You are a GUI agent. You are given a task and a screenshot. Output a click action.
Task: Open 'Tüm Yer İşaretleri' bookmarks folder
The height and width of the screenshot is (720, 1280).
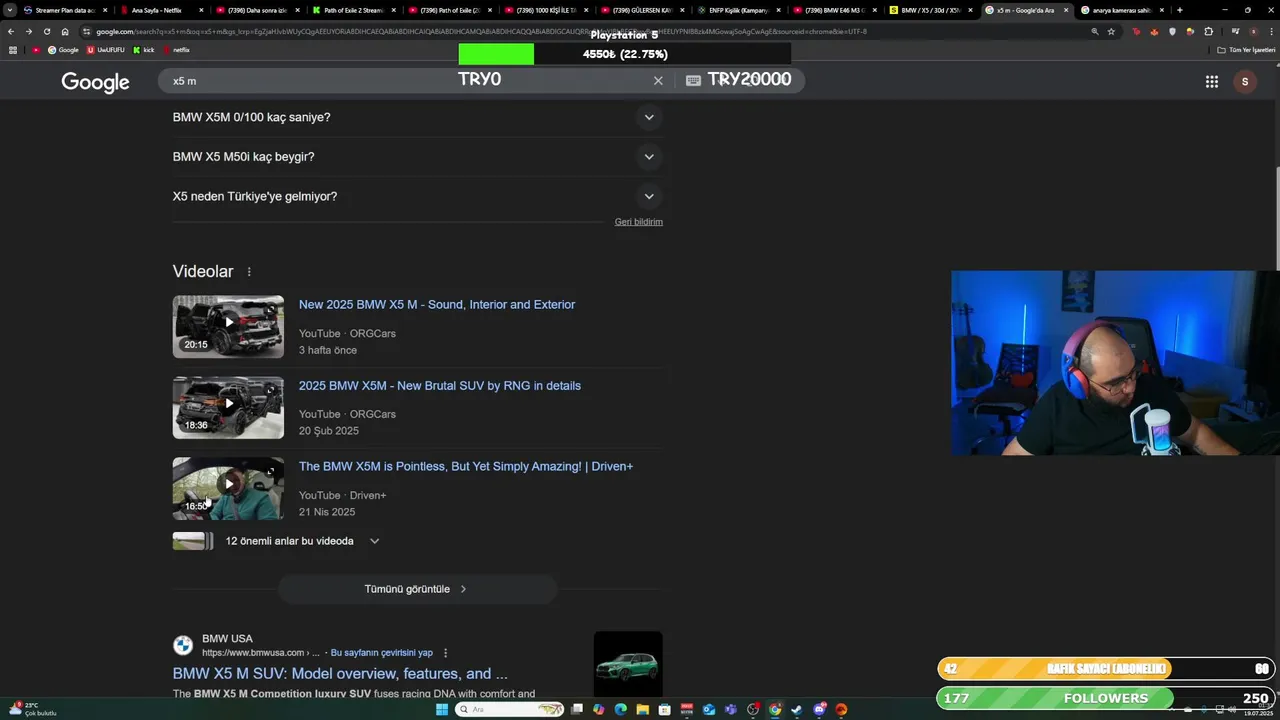[x=1246, y=50]
